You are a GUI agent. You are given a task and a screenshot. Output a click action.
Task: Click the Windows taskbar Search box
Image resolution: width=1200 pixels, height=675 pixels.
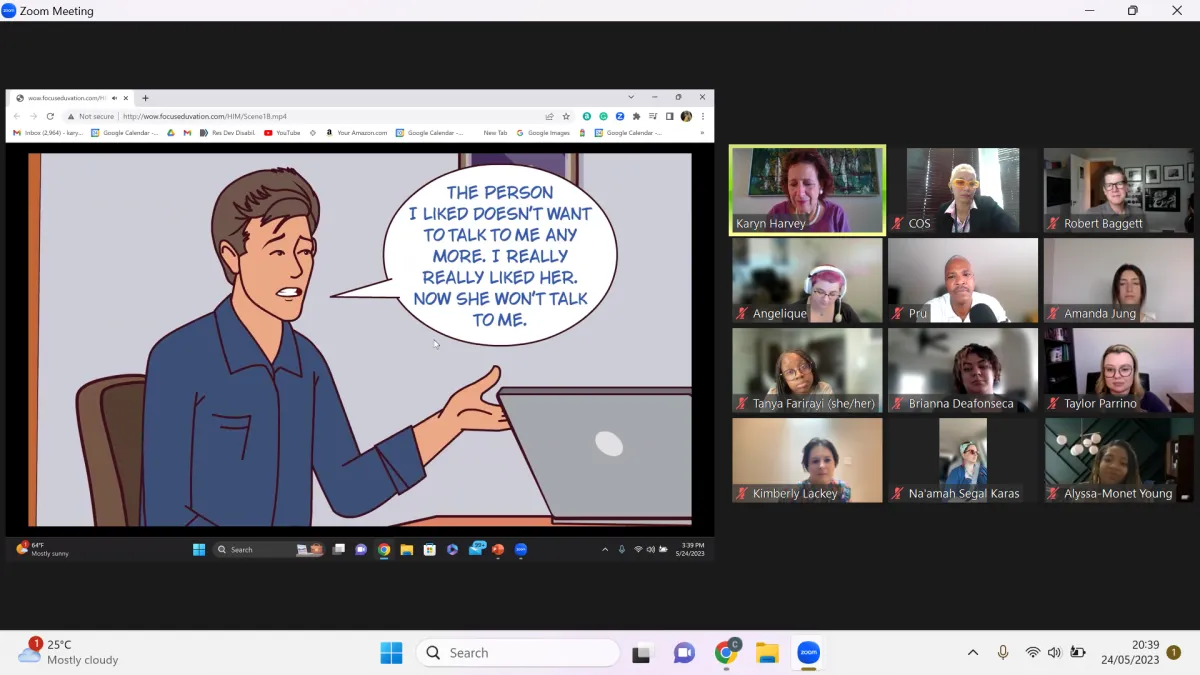(x=518, y=653)
